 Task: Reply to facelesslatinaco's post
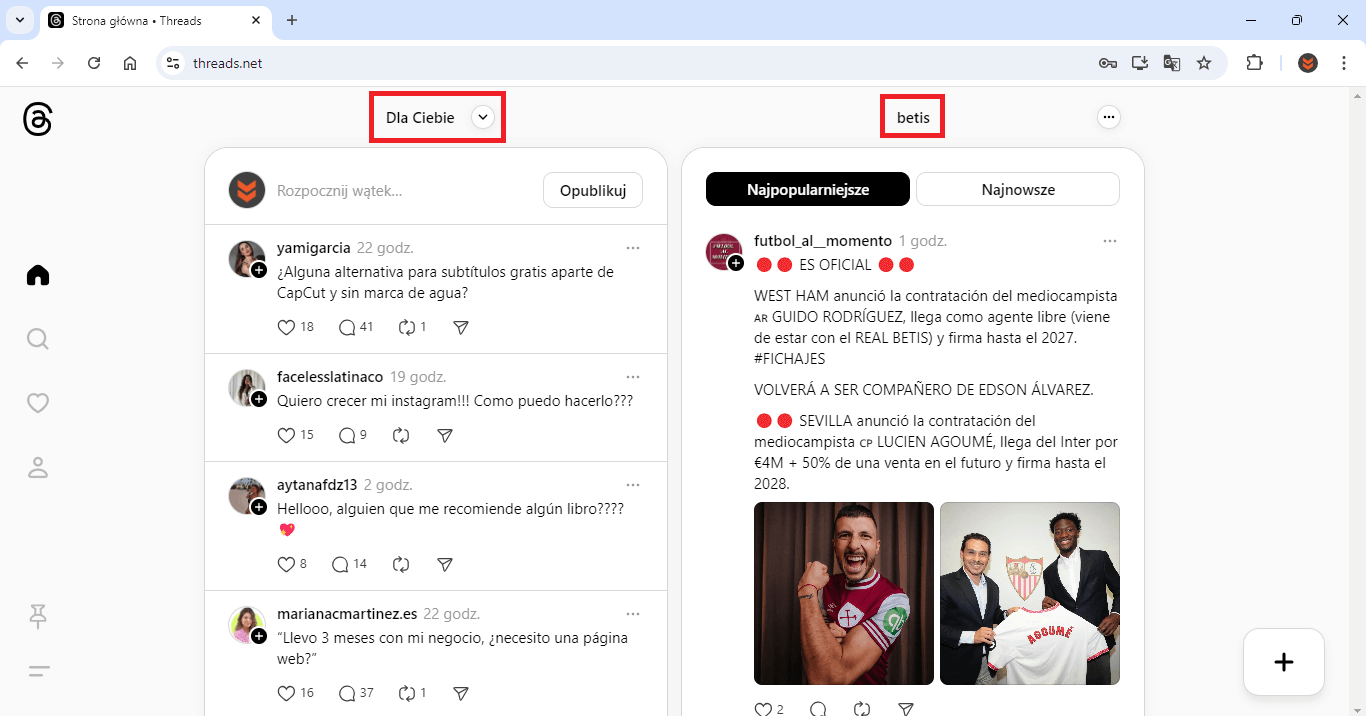pyautogui.click(x=347, y=435)
